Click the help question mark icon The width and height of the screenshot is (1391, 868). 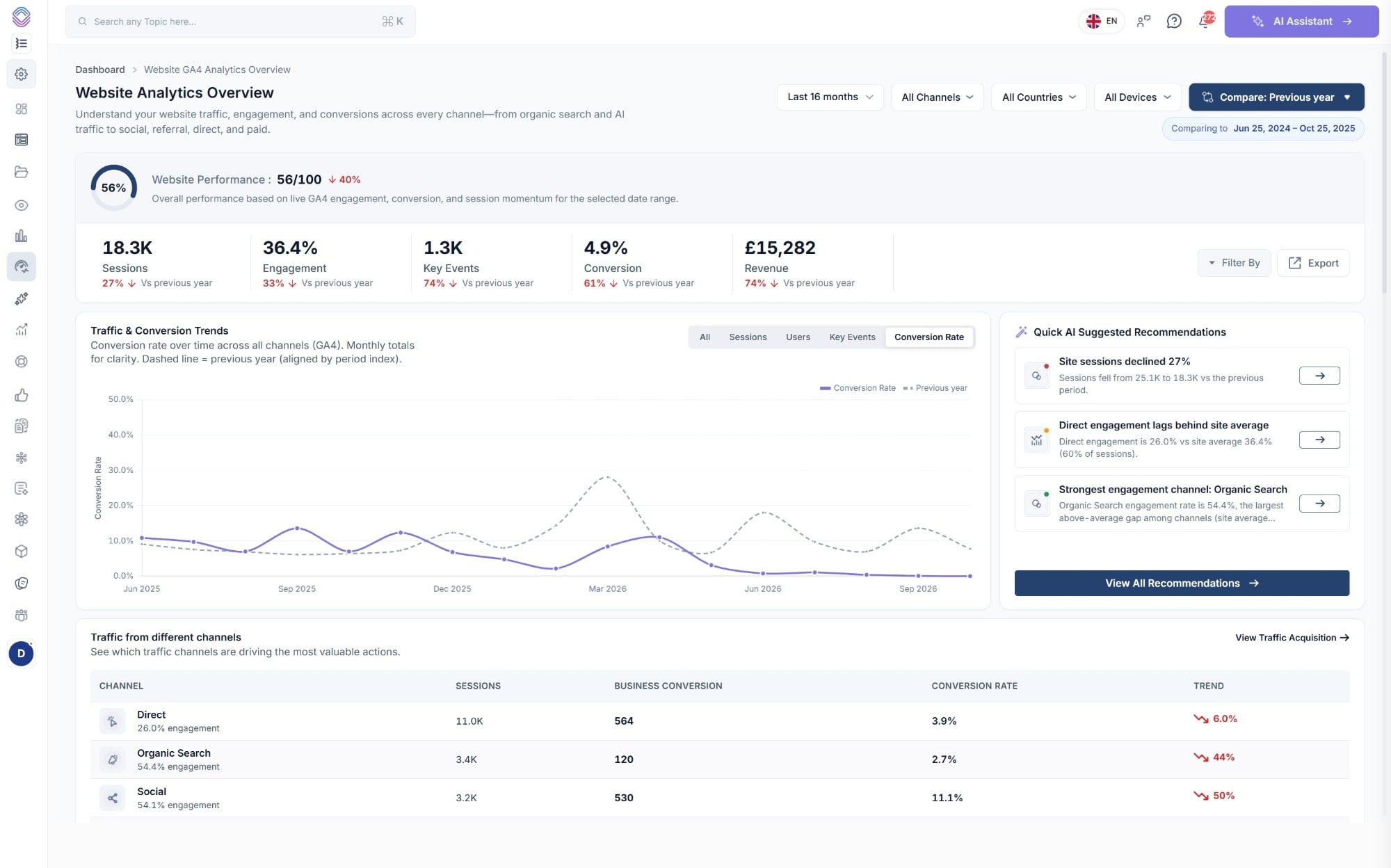click(x=1174, y=21)
